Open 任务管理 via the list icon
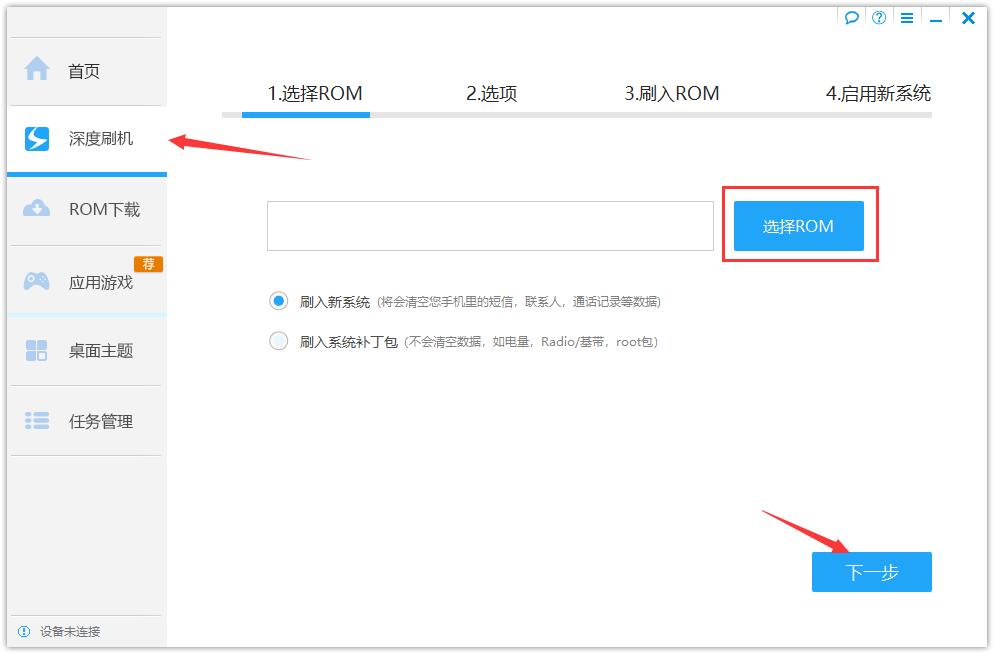Image resolution: width=994 pixels, height=654 pixels. click(35, 421)
